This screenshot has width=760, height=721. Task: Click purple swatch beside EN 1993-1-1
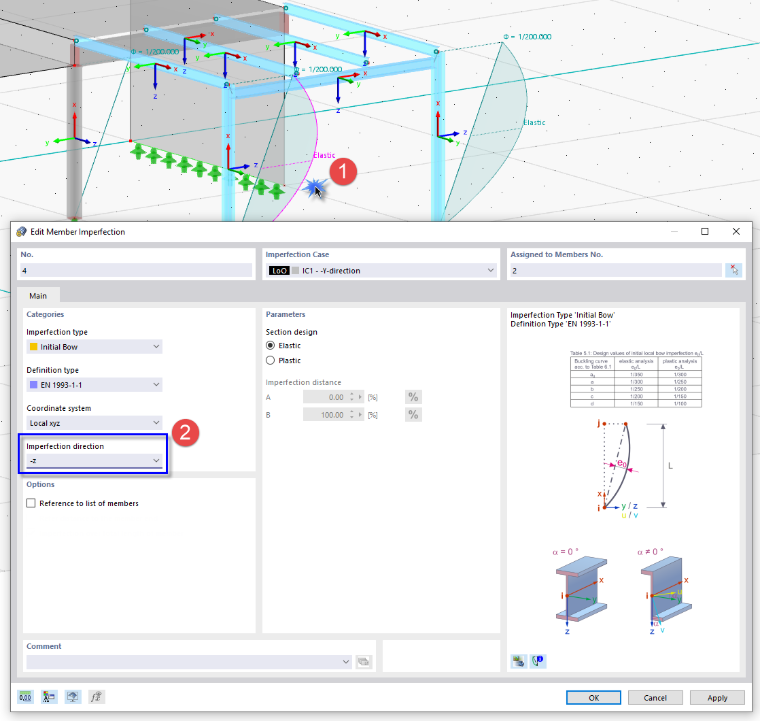click(x=33, y=385)
